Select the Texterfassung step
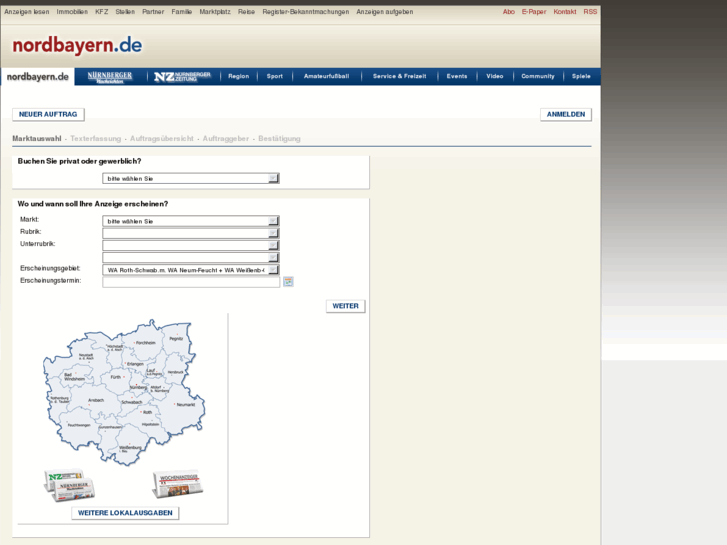This screenshot has height=545, width=727. (96, 139)
